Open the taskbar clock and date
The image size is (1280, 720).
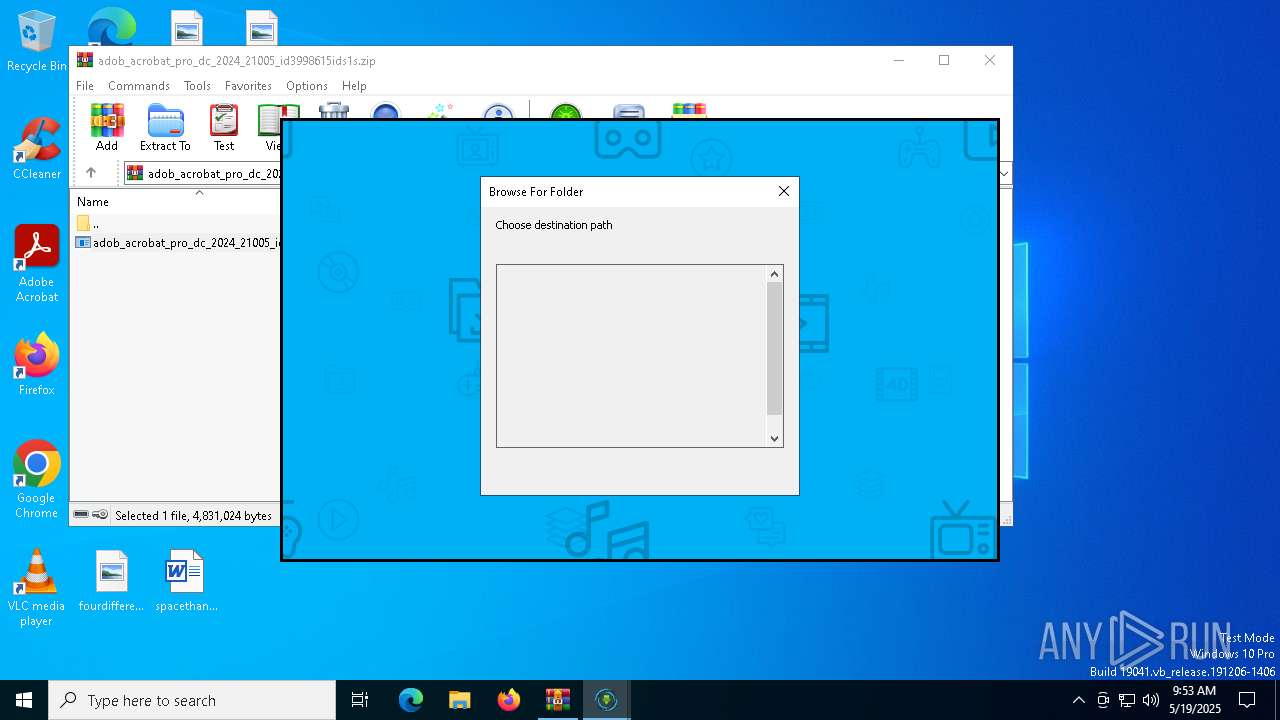click(x=1194, y=700)
